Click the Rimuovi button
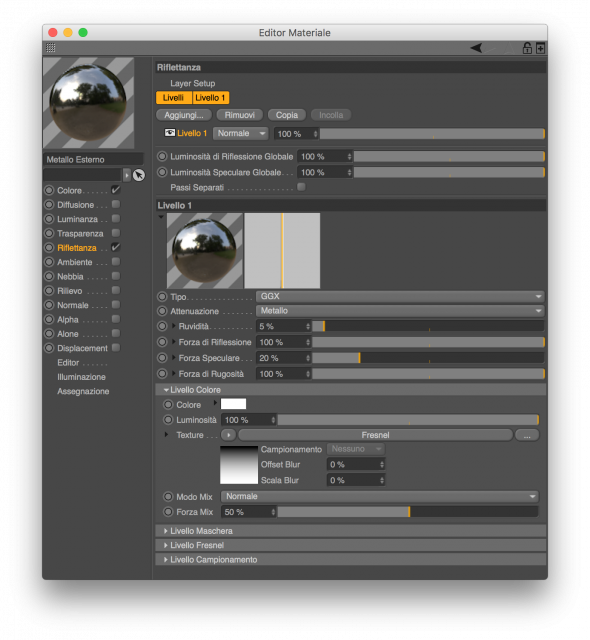590x640 pixels. coord(240,115)
